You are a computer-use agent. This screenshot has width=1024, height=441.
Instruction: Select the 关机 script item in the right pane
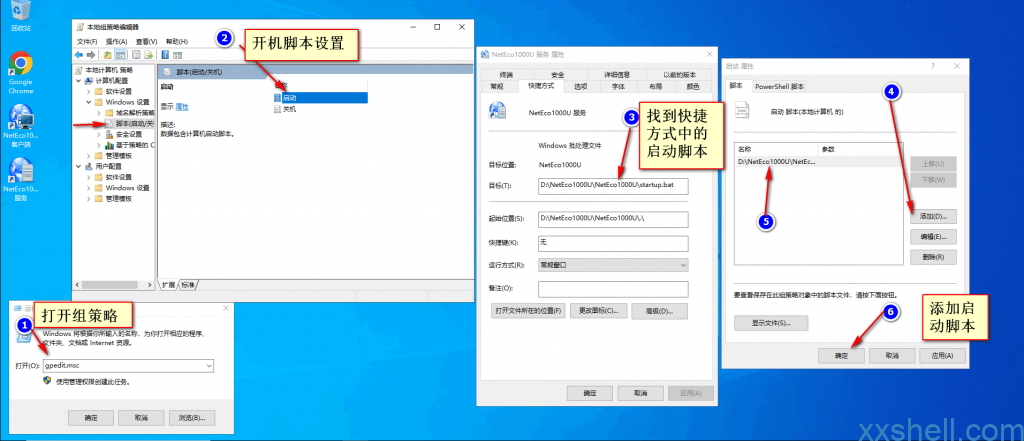pyautogui.click(x=291, y=109)
